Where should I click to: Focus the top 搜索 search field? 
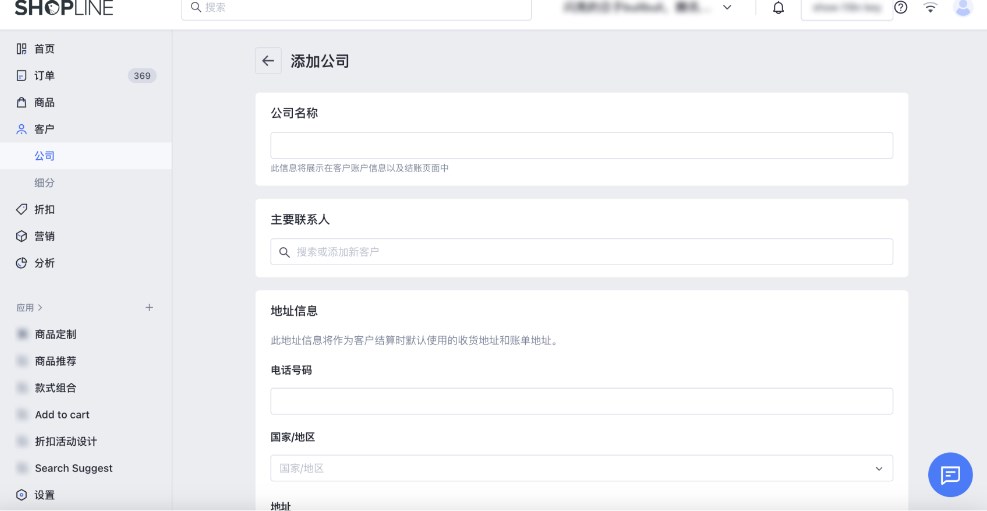(x=356, y=8)
